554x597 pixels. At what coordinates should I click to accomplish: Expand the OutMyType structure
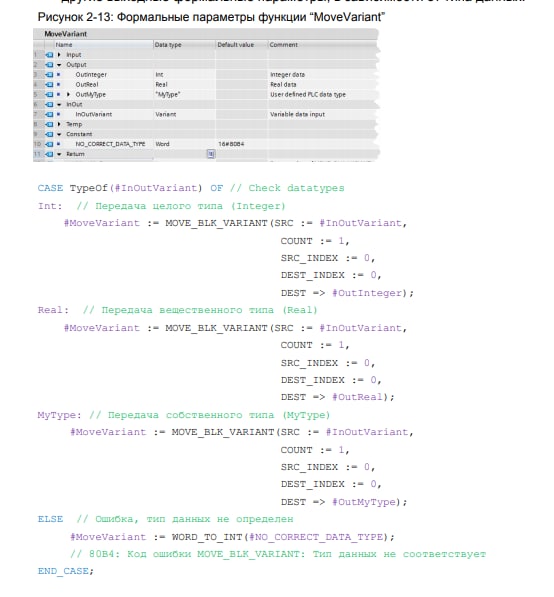(69, 94)
